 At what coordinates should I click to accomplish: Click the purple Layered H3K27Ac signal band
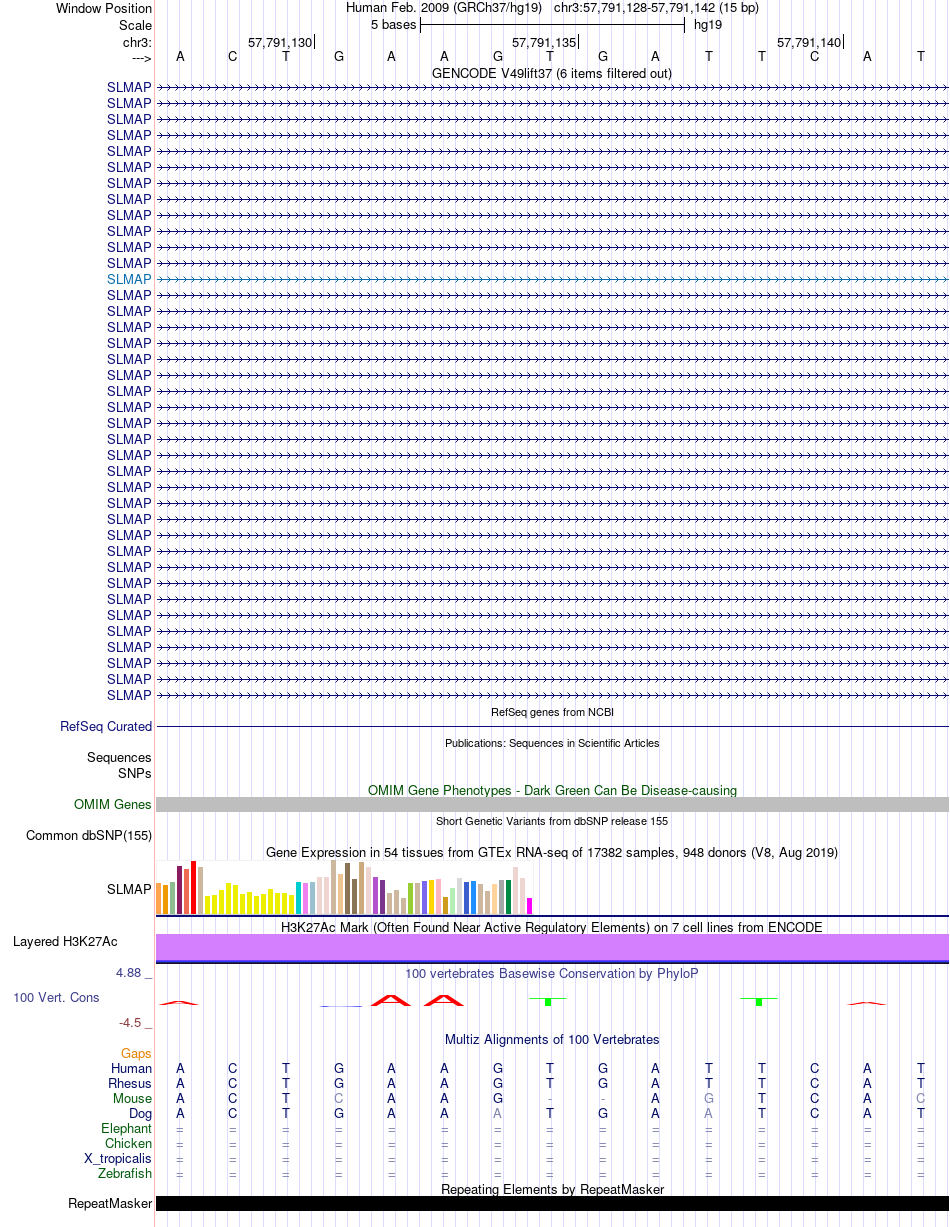[x=552, y=947]
